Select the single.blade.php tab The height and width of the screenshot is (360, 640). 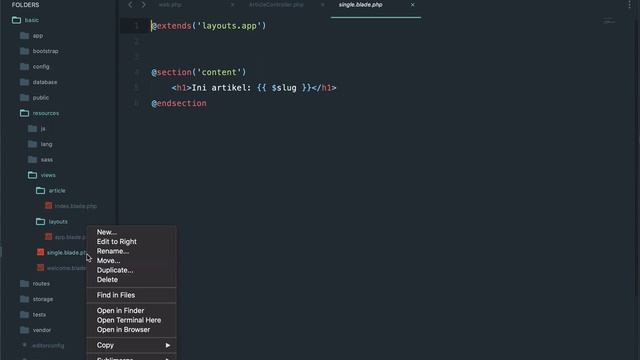(x=360, y=5)
